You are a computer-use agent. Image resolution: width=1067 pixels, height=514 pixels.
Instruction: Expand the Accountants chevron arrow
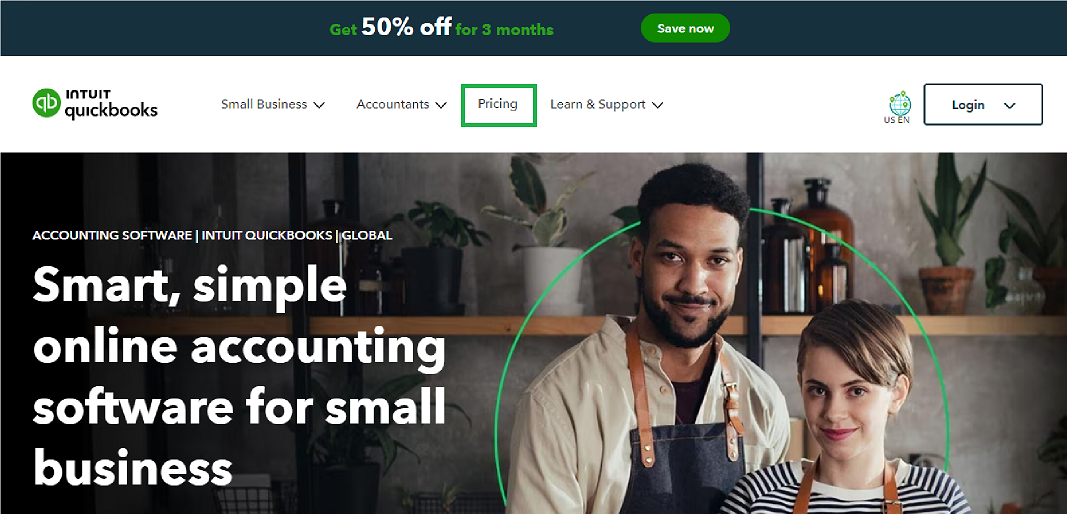click(440, 105)
